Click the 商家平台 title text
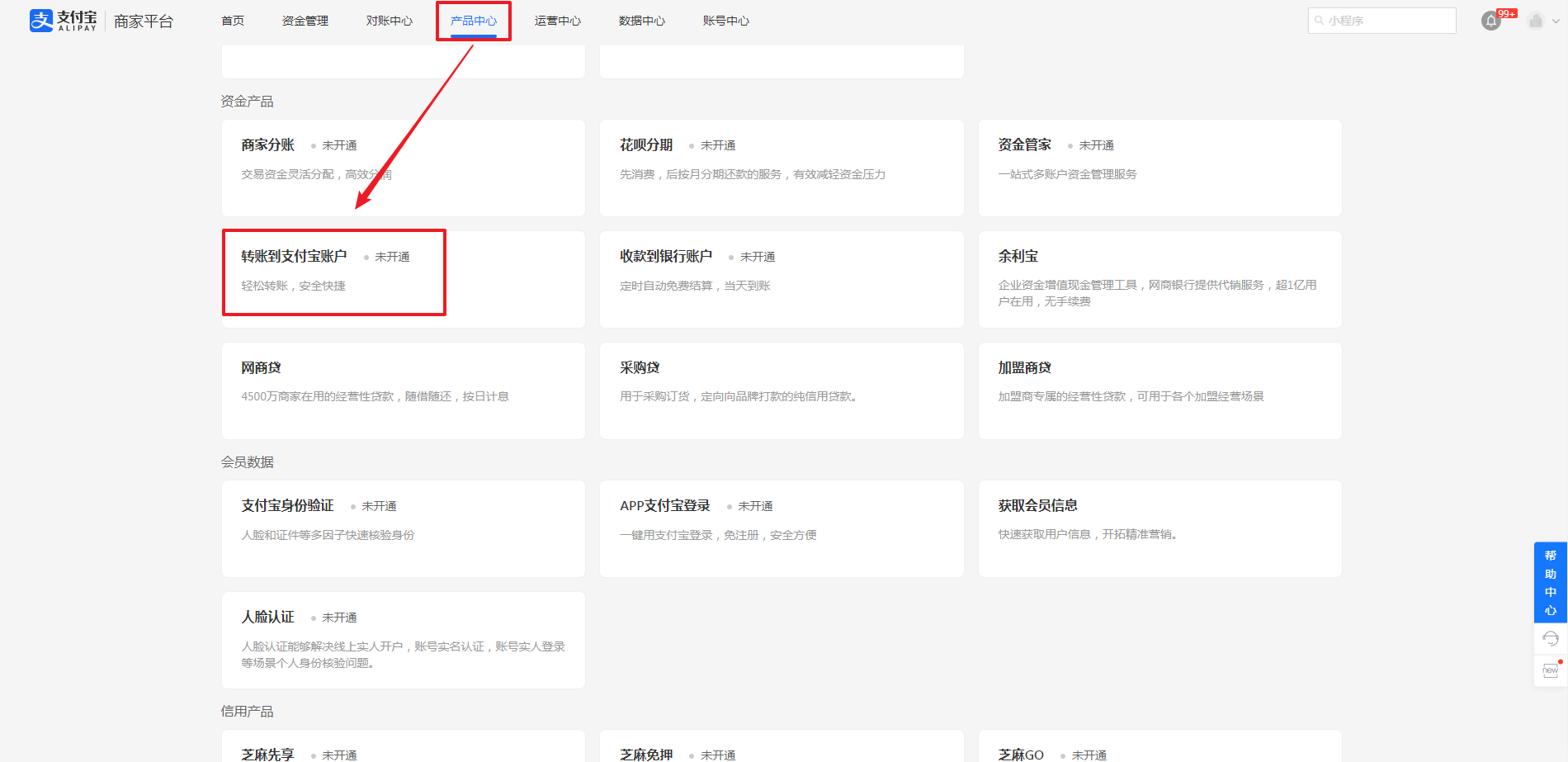Screen dimensions: 1568x762 pos(144,21)
